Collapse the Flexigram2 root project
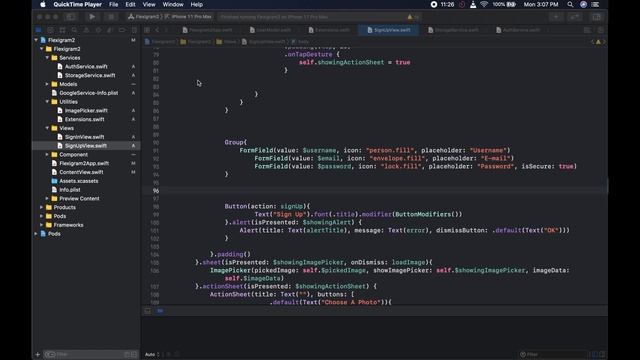Viewport: 640px width, 360px height. tap(36, 40)
